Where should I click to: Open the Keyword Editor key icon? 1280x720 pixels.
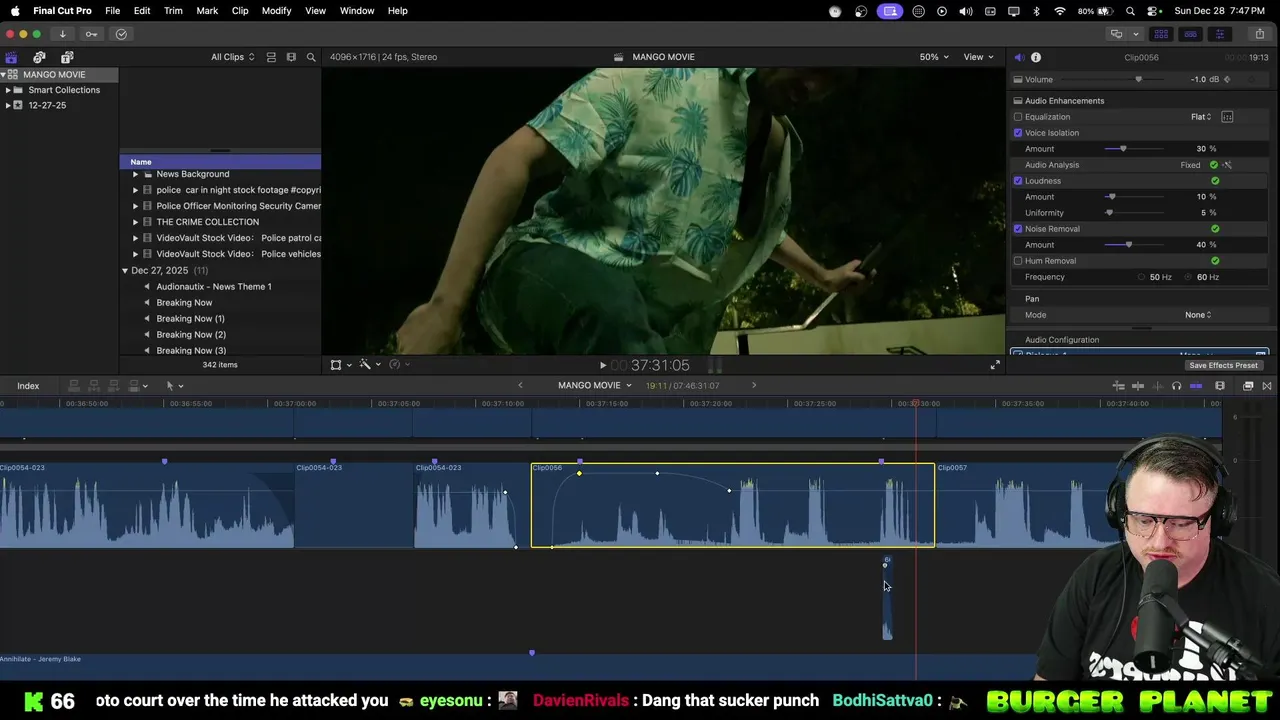[91, 34]
